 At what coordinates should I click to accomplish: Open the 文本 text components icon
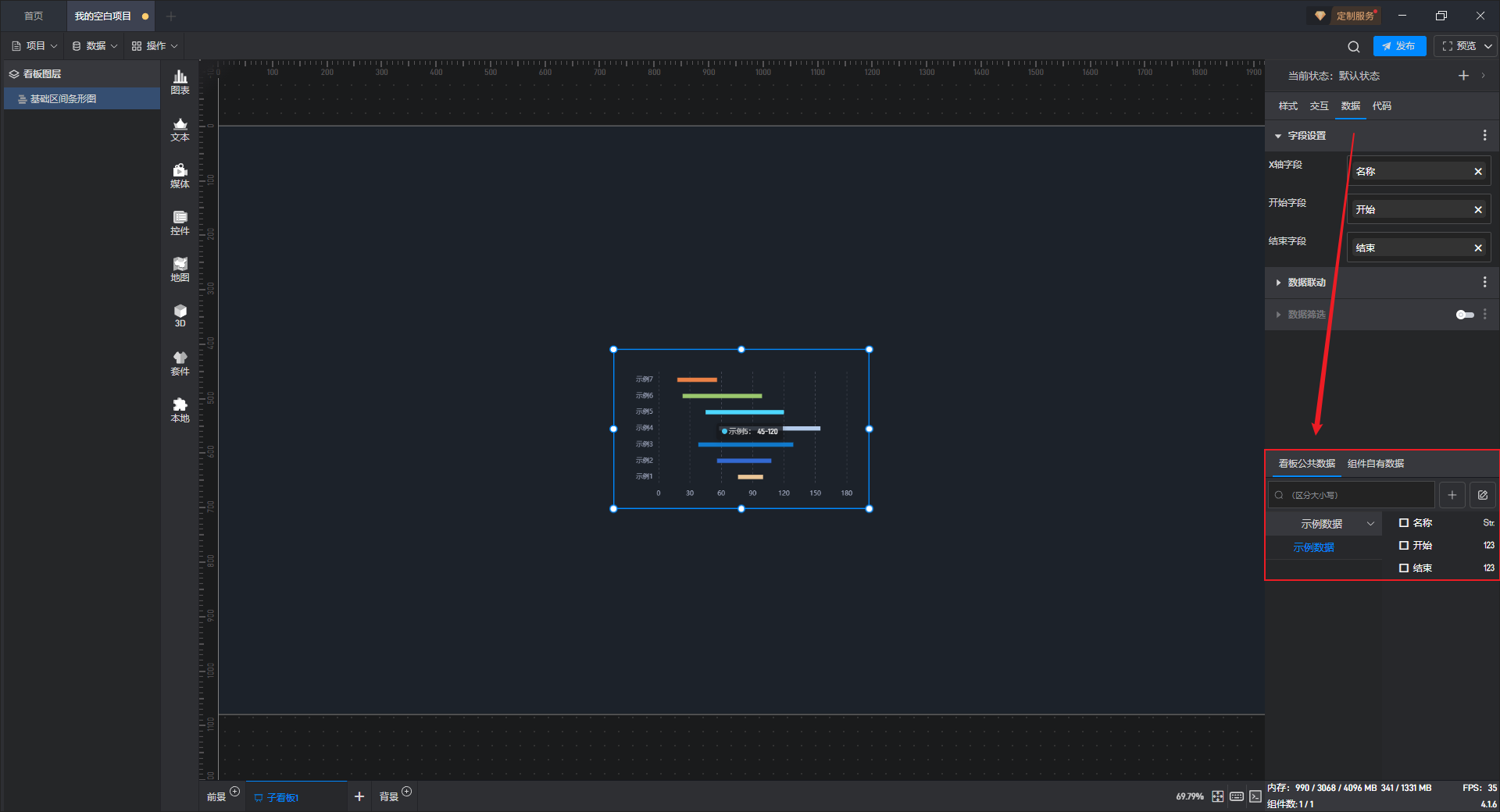(x=180, y=129)
